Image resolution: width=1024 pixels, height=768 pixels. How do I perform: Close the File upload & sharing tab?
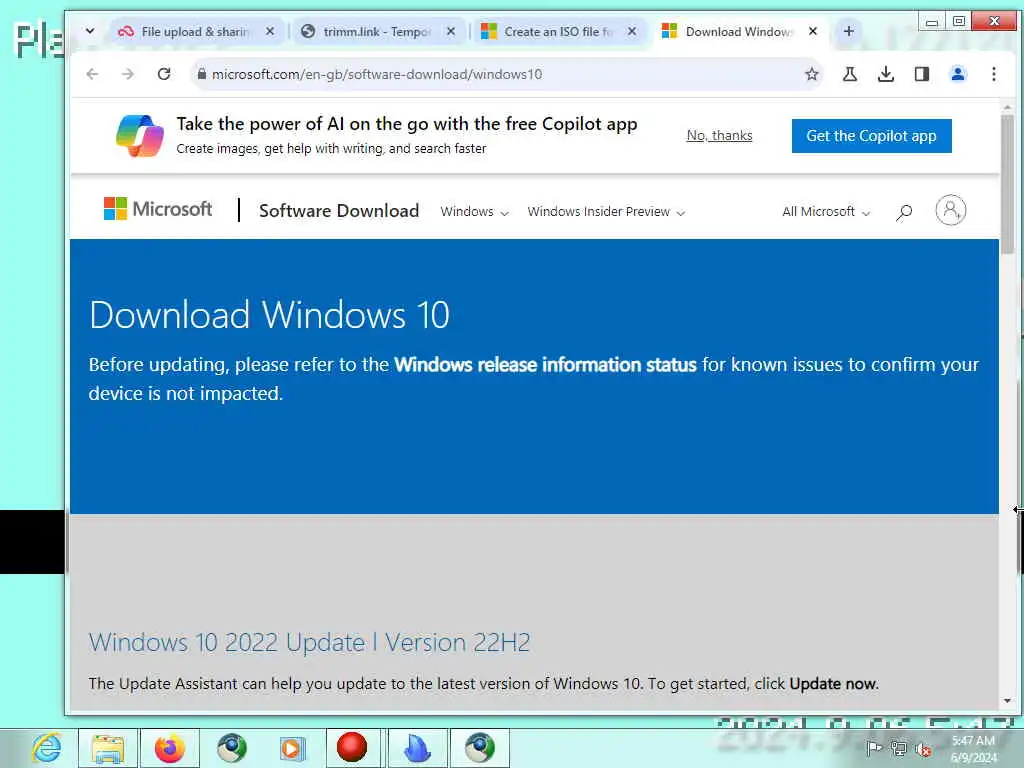(270, 31)
